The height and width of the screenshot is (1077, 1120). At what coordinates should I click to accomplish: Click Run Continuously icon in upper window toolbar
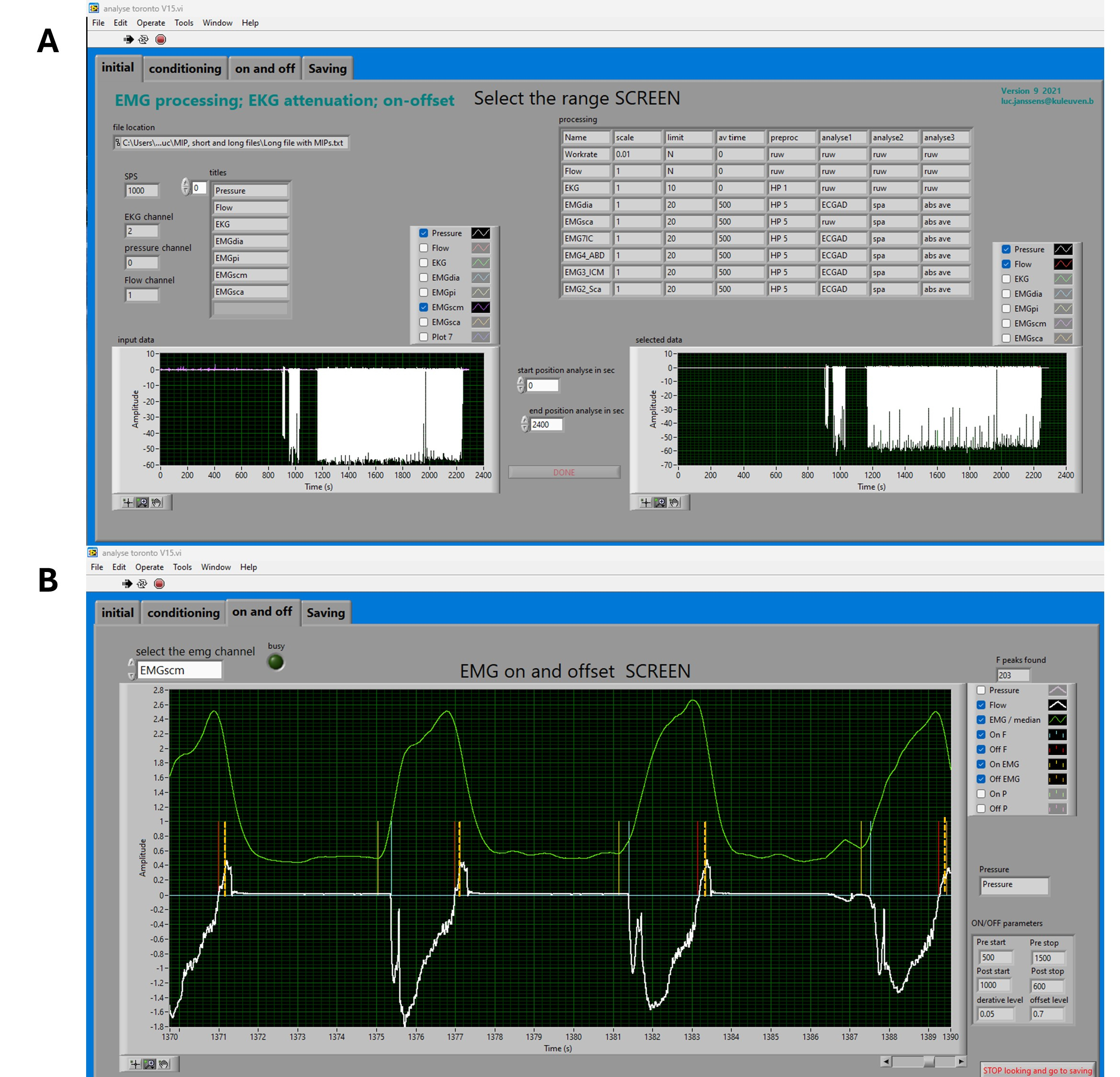(144, 39)
